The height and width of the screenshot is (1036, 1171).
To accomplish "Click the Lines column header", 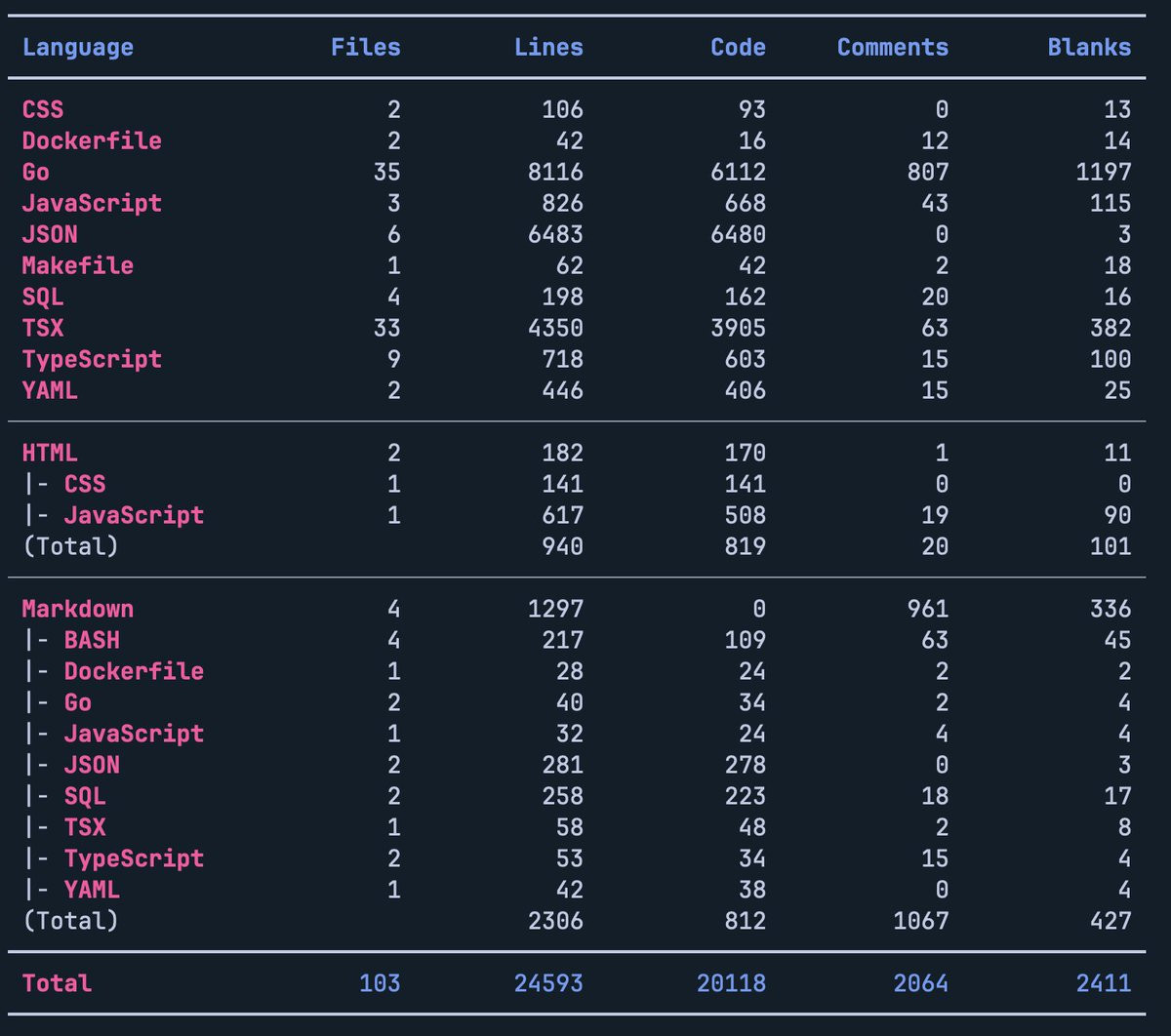I will (548, 47).
